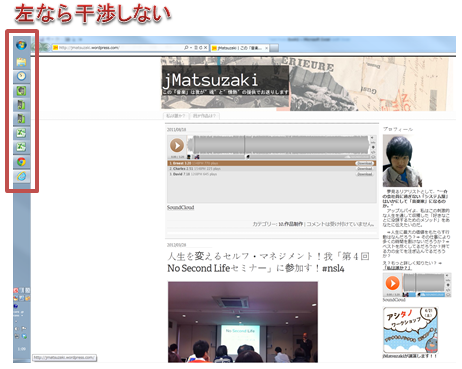Click the プロフィール sidebar heading
Screen dimensions: 462x369
pyautogui.click(x=398, y=129)
